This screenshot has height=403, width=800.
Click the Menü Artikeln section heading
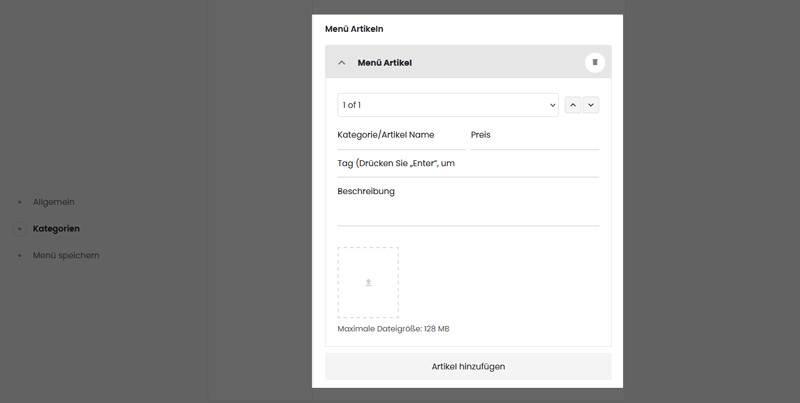(x=354, y=29)
